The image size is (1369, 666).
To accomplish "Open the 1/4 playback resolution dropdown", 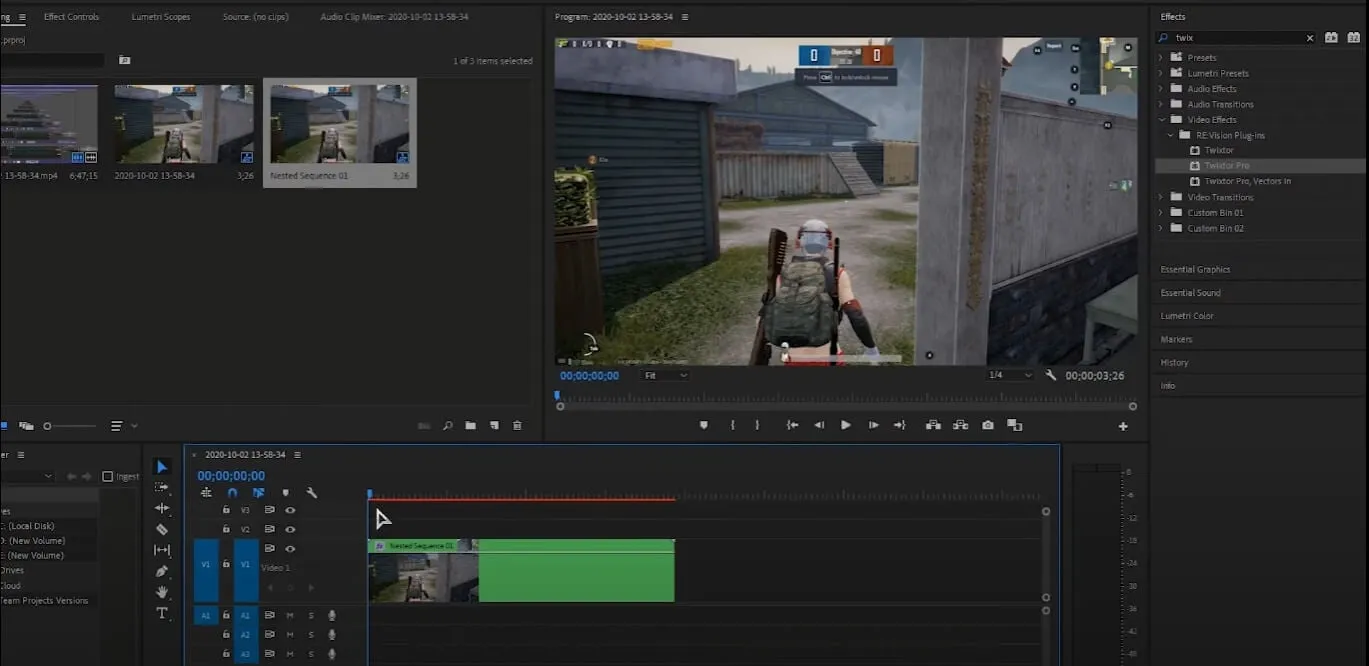I will point(1010,375).
